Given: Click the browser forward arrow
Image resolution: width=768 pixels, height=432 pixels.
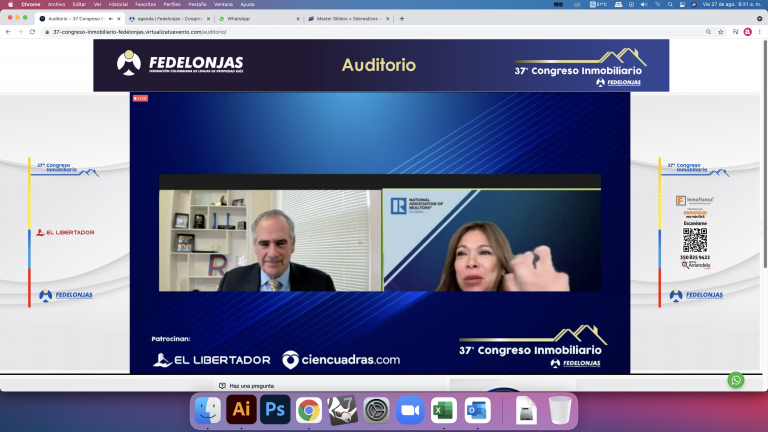Looking at the screenshot, I should 20,32.
